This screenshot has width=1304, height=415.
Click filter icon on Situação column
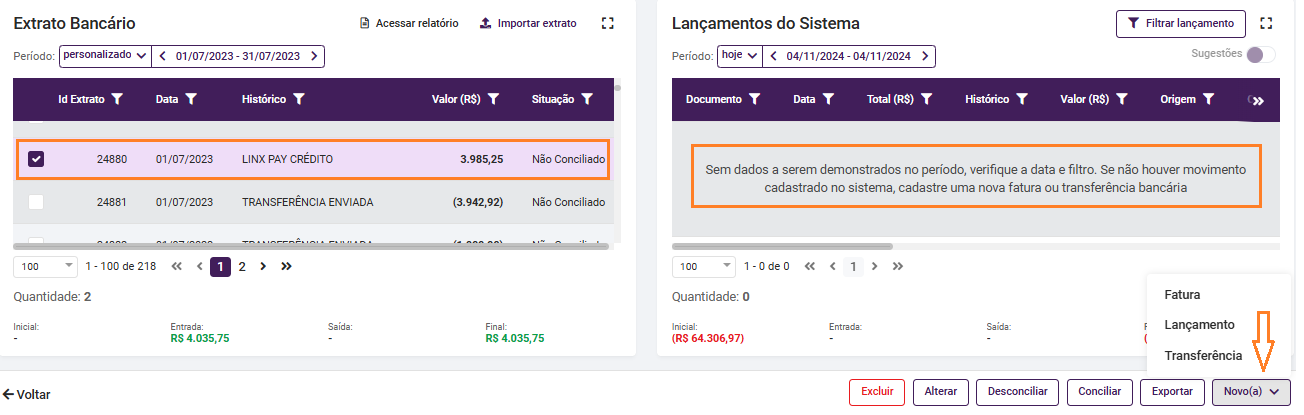(587, 99)
